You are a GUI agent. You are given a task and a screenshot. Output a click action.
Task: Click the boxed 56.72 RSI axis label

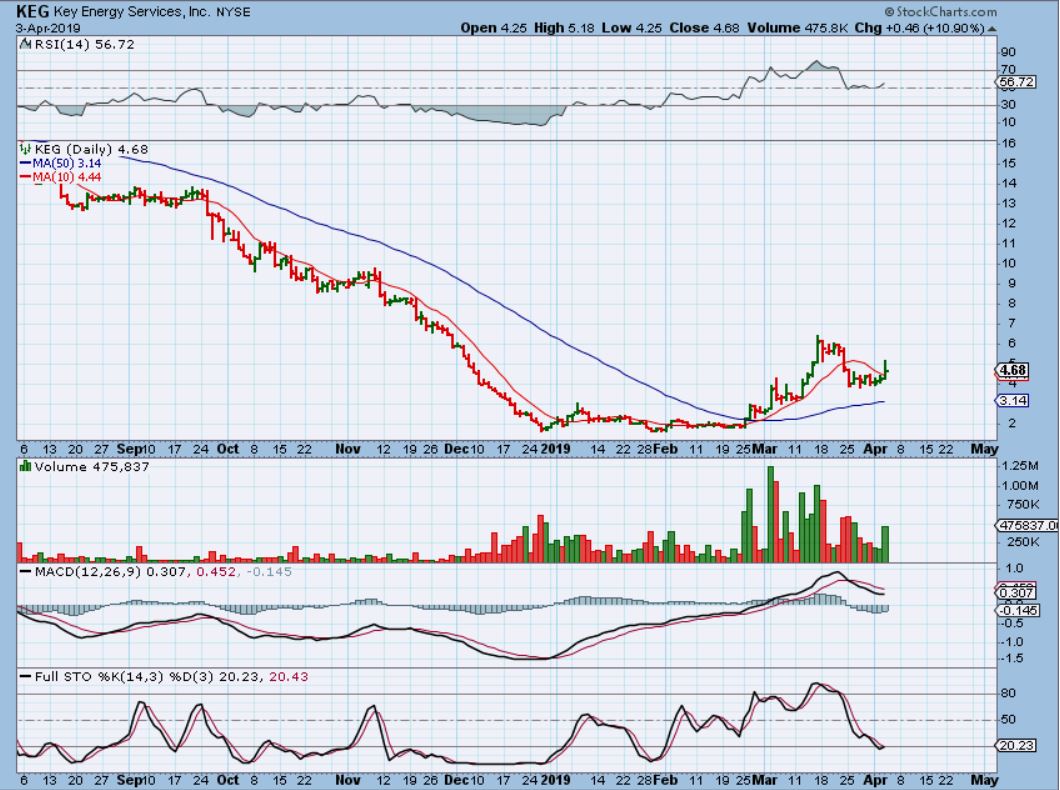coord(1017,82)
